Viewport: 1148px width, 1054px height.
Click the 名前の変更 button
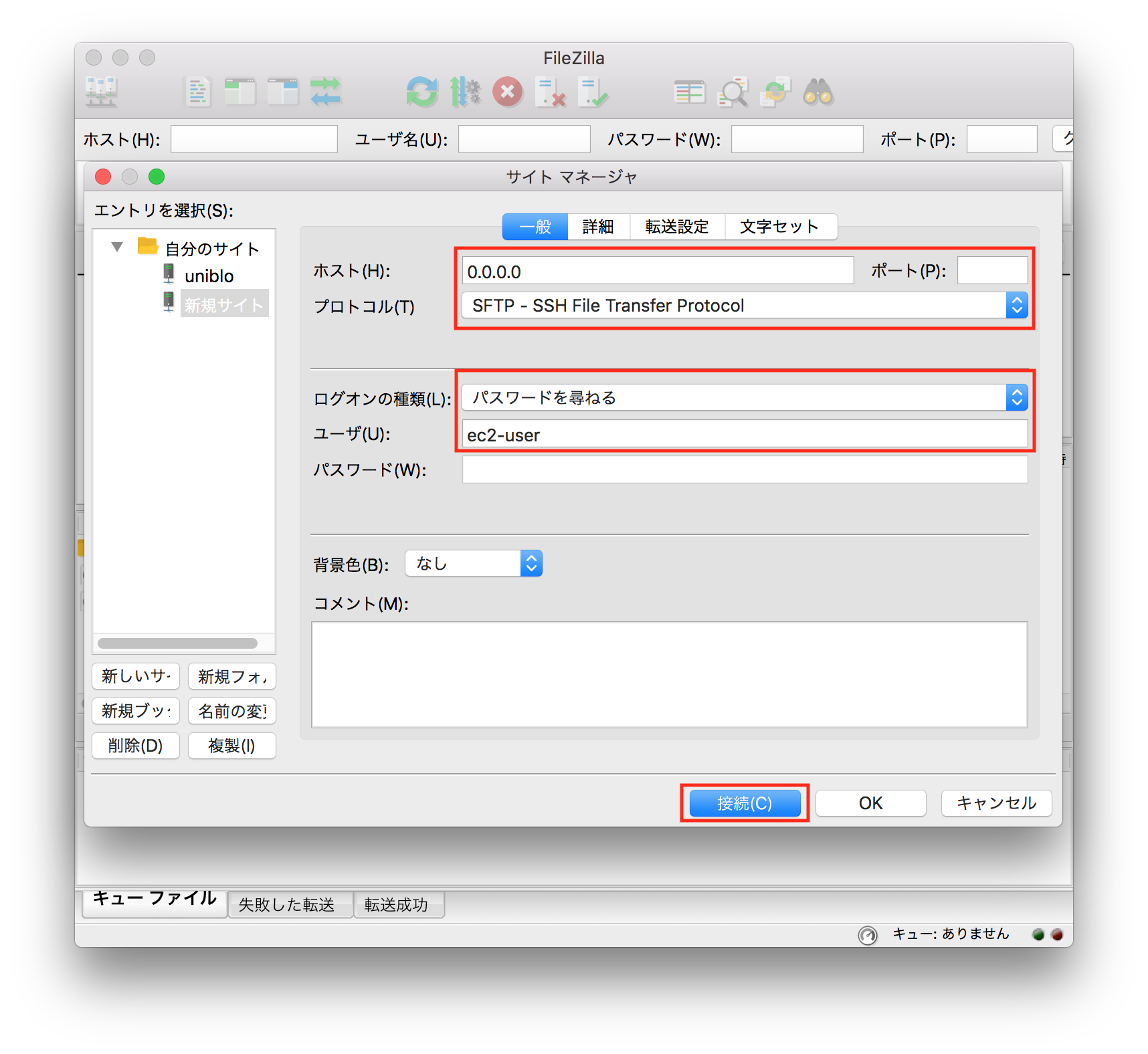[232, 711]
